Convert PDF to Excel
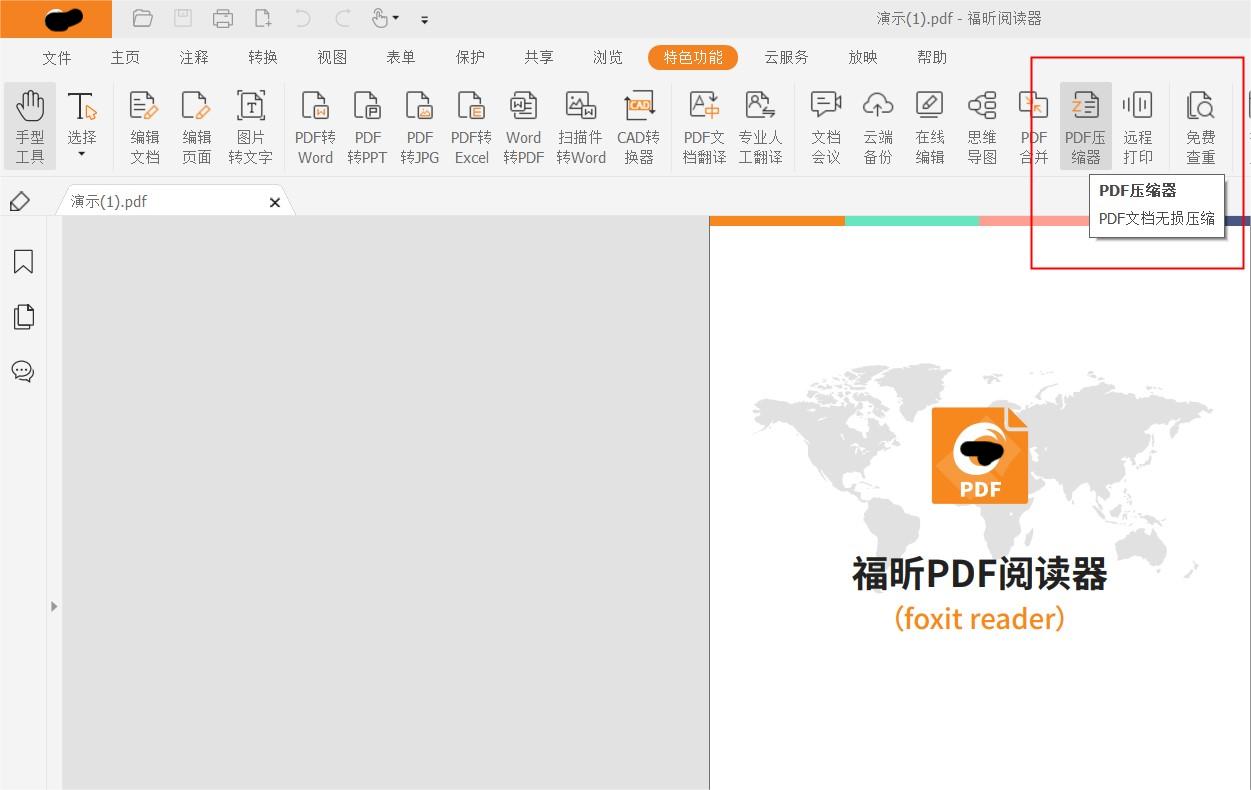This screenshot has height=790, width=1251. coord(471,126)
